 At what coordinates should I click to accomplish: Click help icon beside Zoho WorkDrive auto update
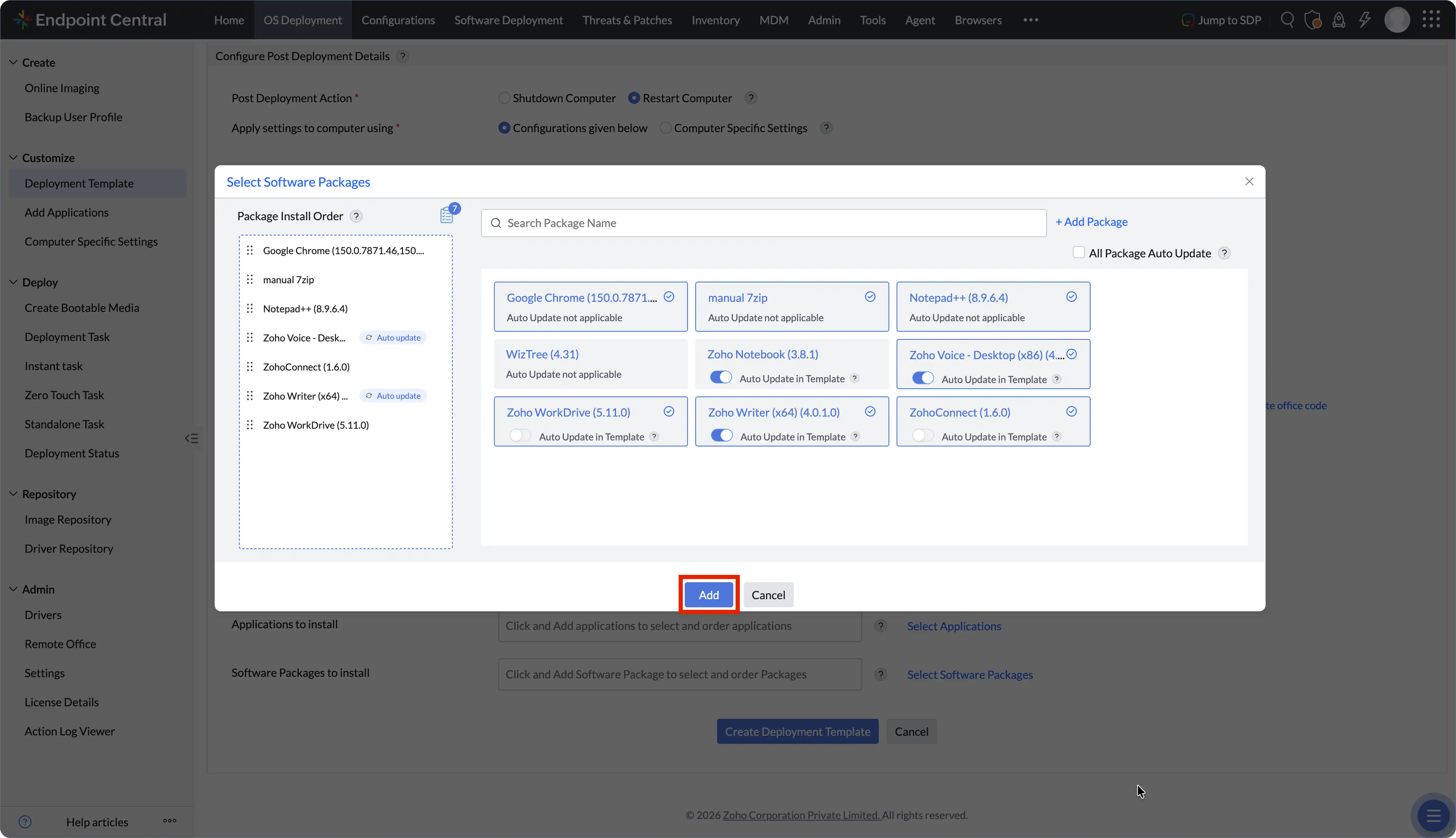click(654, 436)
